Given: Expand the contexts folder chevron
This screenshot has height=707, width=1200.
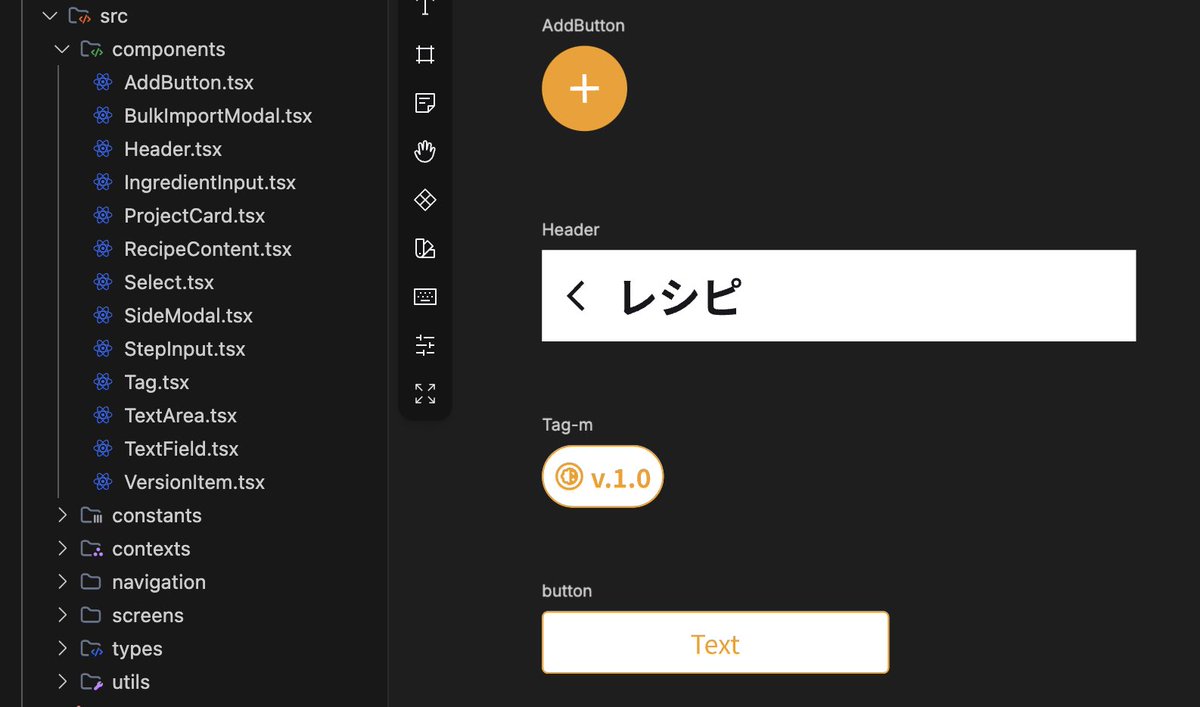Looking at the screenshot, I should click(62, 549).
